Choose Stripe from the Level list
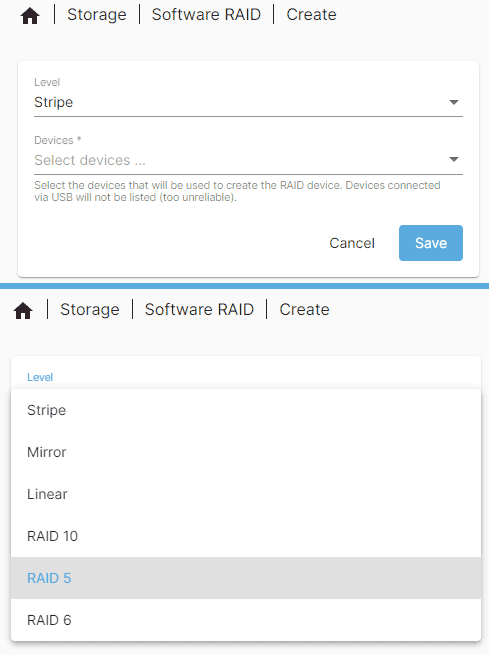The height and width of the screenshot is (655, 489). click(246, 410)
